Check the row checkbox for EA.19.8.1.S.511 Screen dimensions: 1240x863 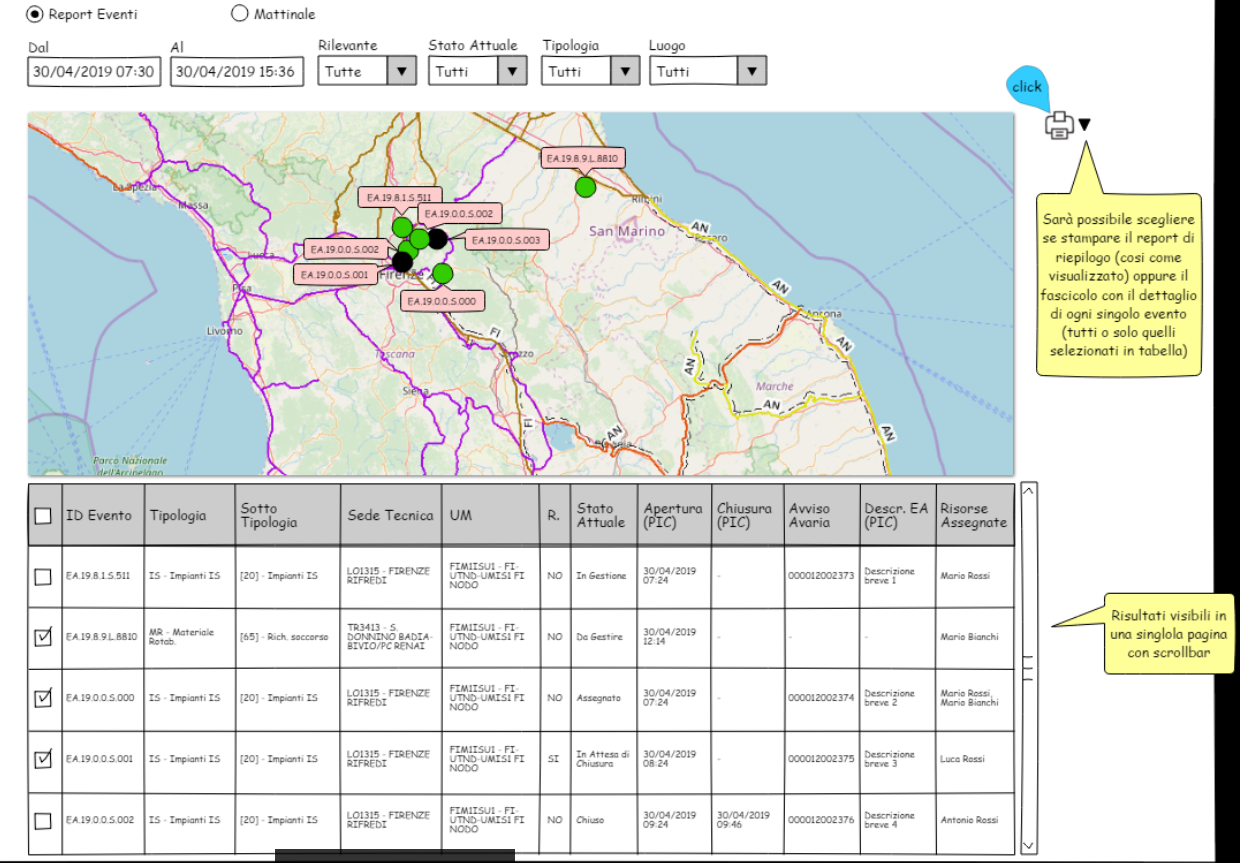43,576
